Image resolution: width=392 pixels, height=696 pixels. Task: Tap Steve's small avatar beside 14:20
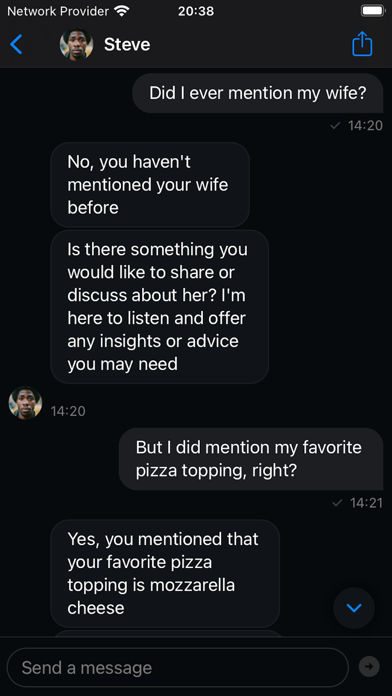click(x=25, y=403)
